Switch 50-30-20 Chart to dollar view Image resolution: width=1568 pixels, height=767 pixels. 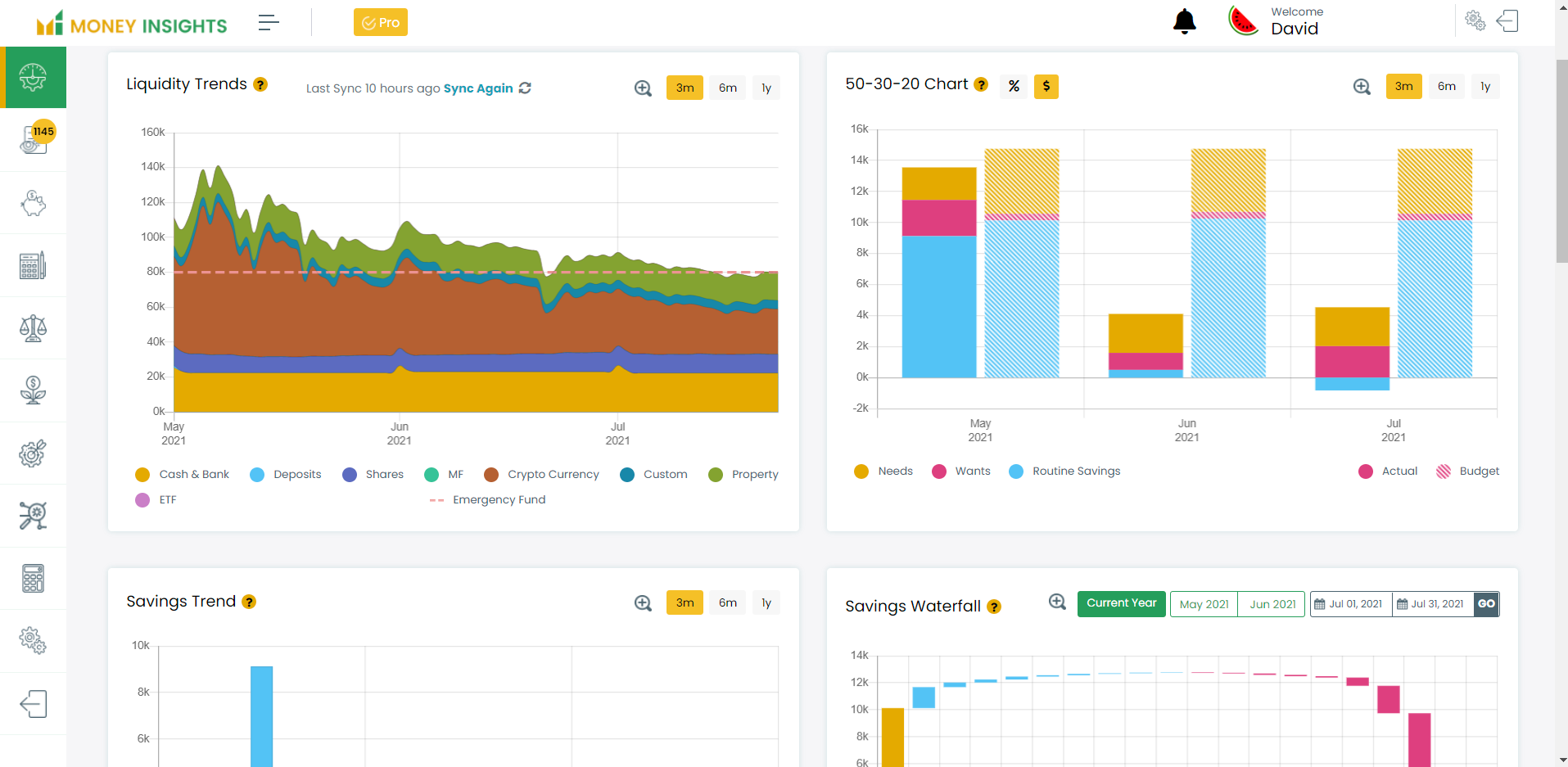click(1046, 87)
